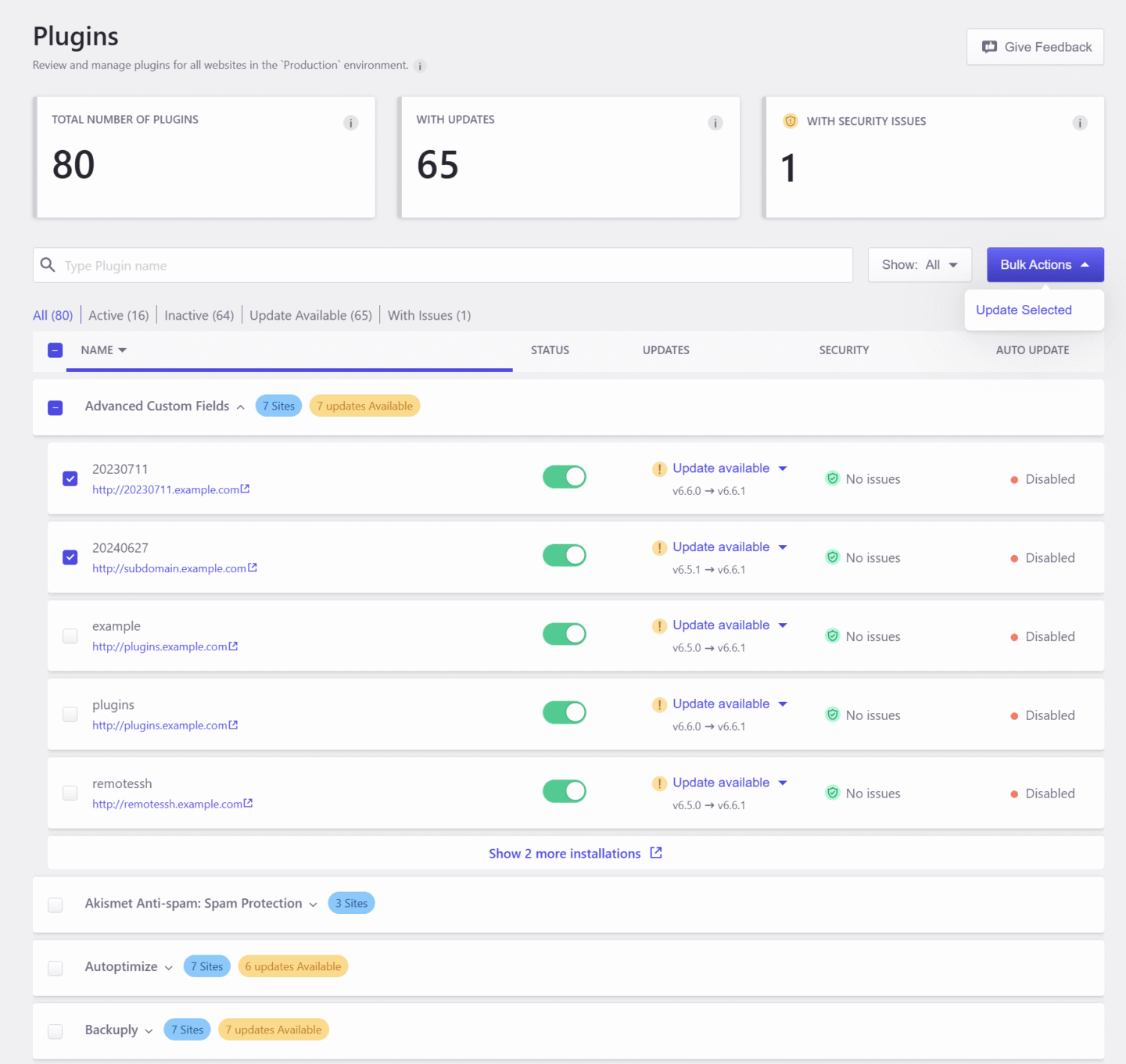Viewport: 1126px width, 1064px height.
Task: Uncheck the 20240627 installation checkbox
Action: pyautogui.click(x=70, y=557)
